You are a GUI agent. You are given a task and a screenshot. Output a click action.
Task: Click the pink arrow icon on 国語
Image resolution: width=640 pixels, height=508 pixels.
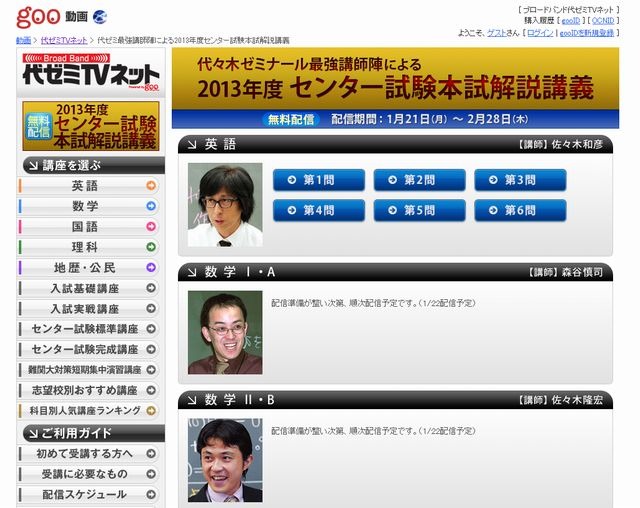point(151,226)
